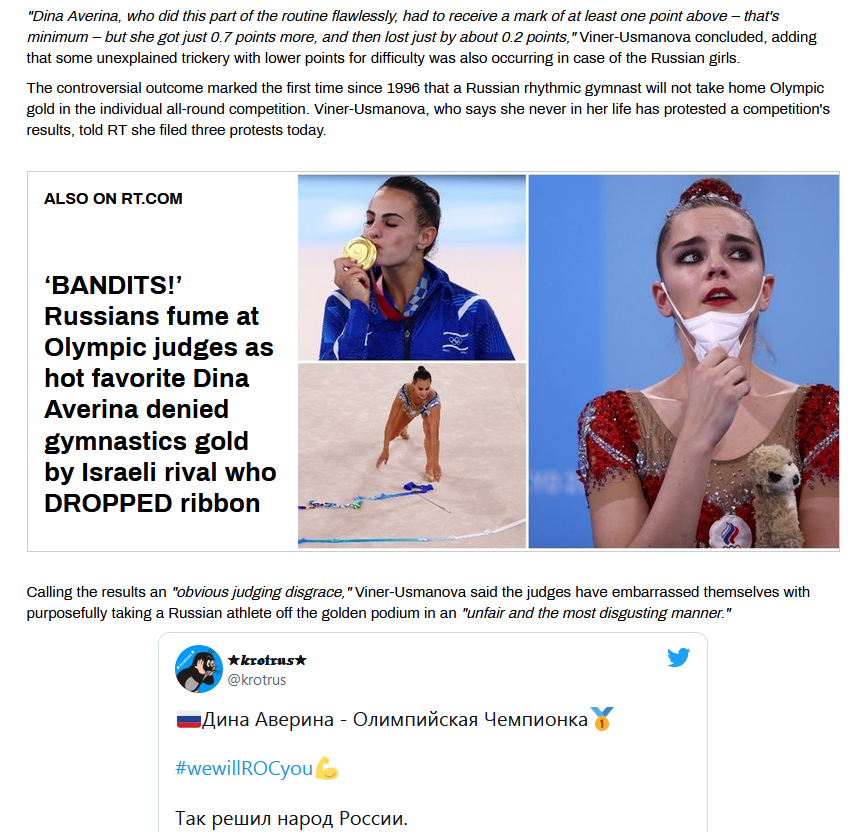Open the @krotrus handle link
The image size is (859, 832).
(x=256, y=680)
